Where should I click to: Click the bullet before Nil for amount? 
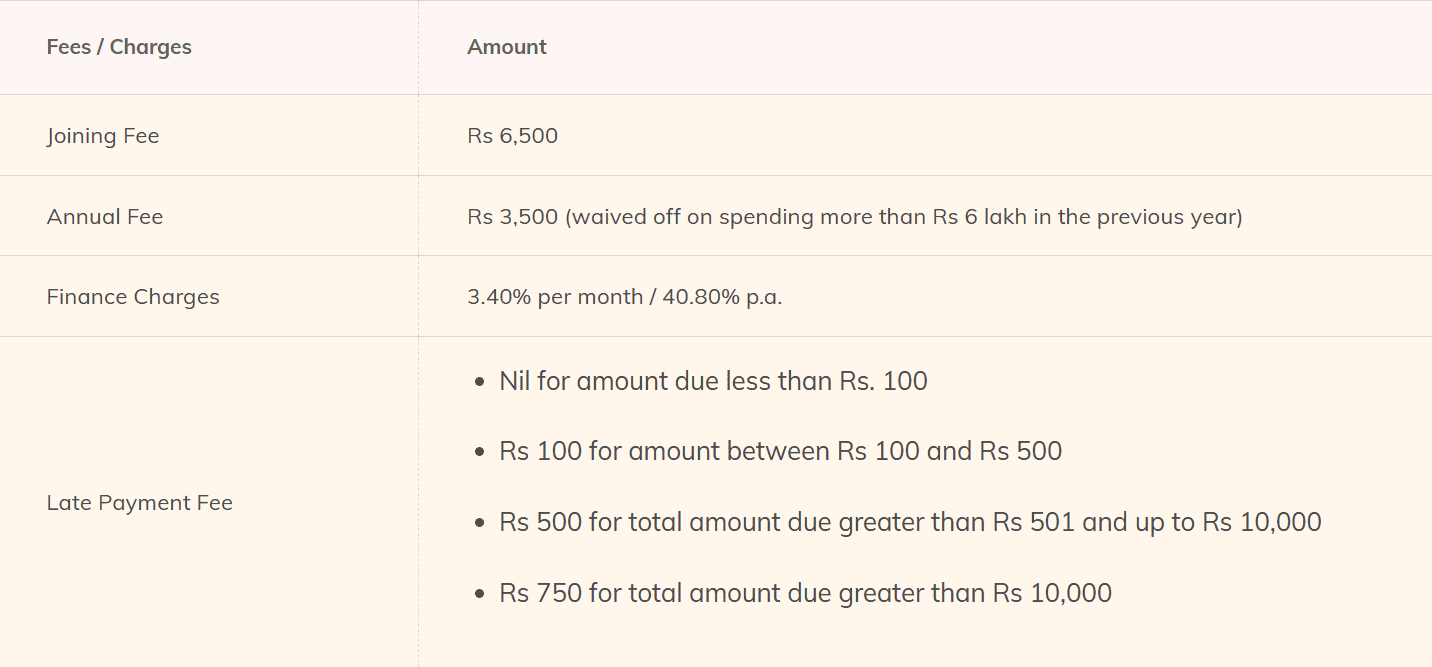point(480,382)
